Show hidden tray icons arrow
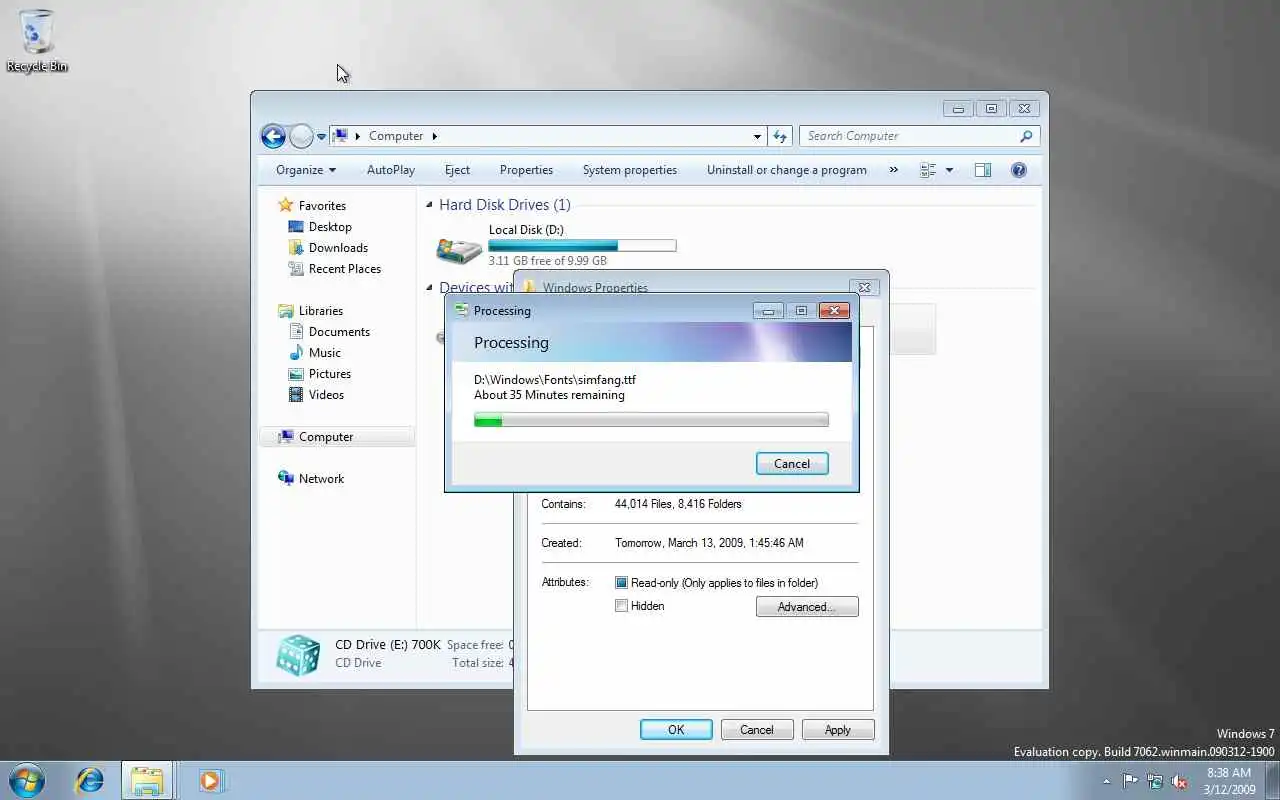This screenshot has height=800, width=1280. 1107,781
